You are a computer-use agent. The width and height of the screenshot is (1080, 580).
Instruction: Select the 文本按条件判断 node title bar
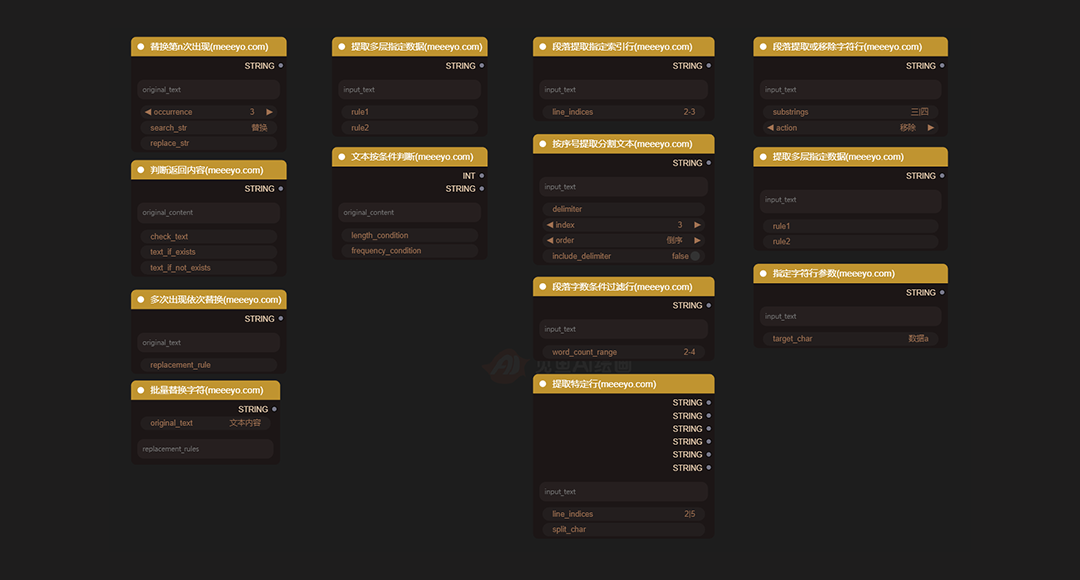click(x=410, y=157)
